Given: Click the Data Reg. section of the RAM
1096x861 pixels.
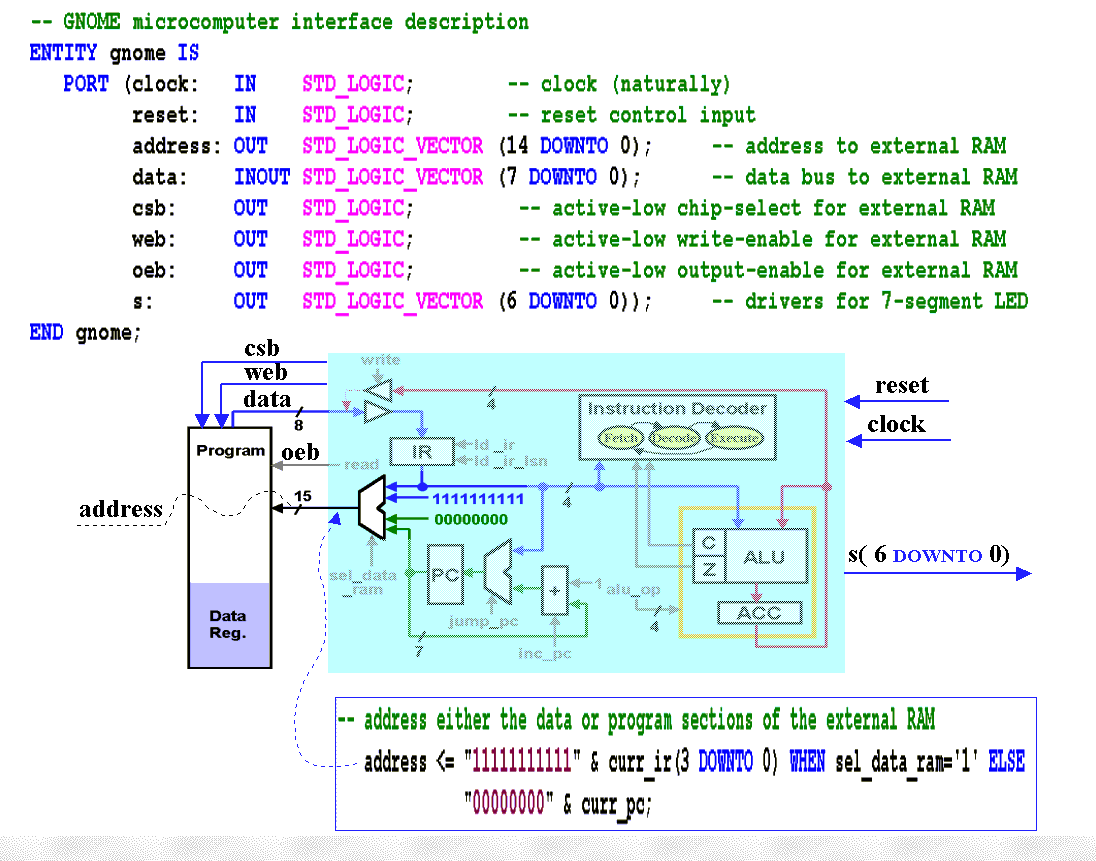Looking at the screenshot, I should point(229,624).
